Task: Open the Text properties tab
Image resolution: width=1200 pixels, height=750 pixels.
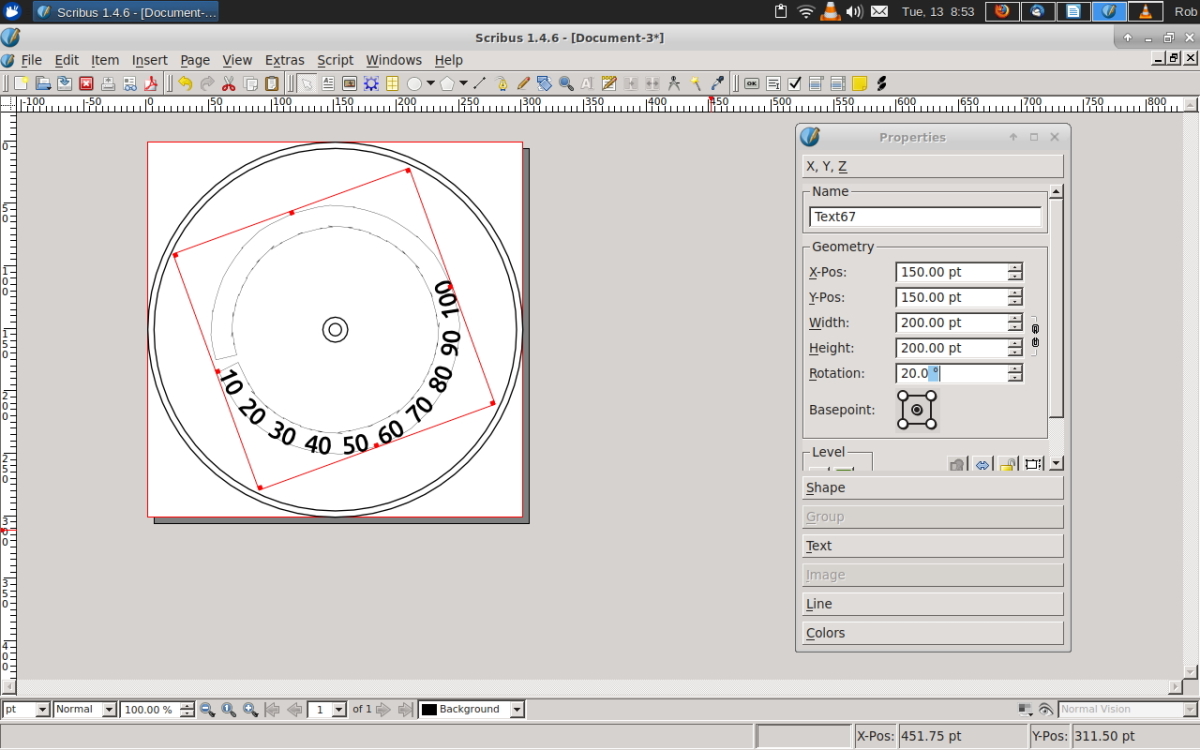Action: coord(932,546)
